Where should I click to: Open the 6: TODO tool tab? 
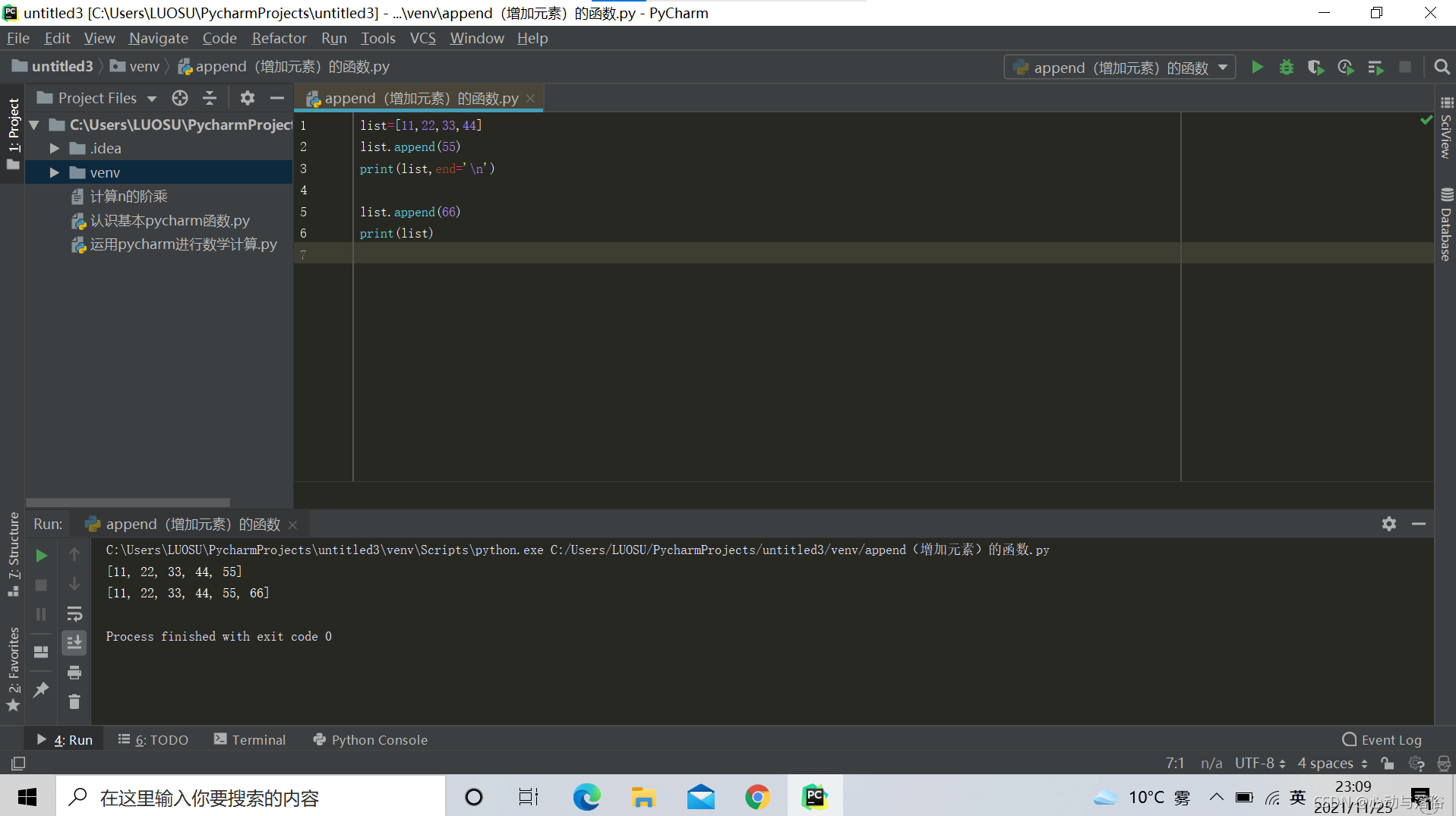153,739
